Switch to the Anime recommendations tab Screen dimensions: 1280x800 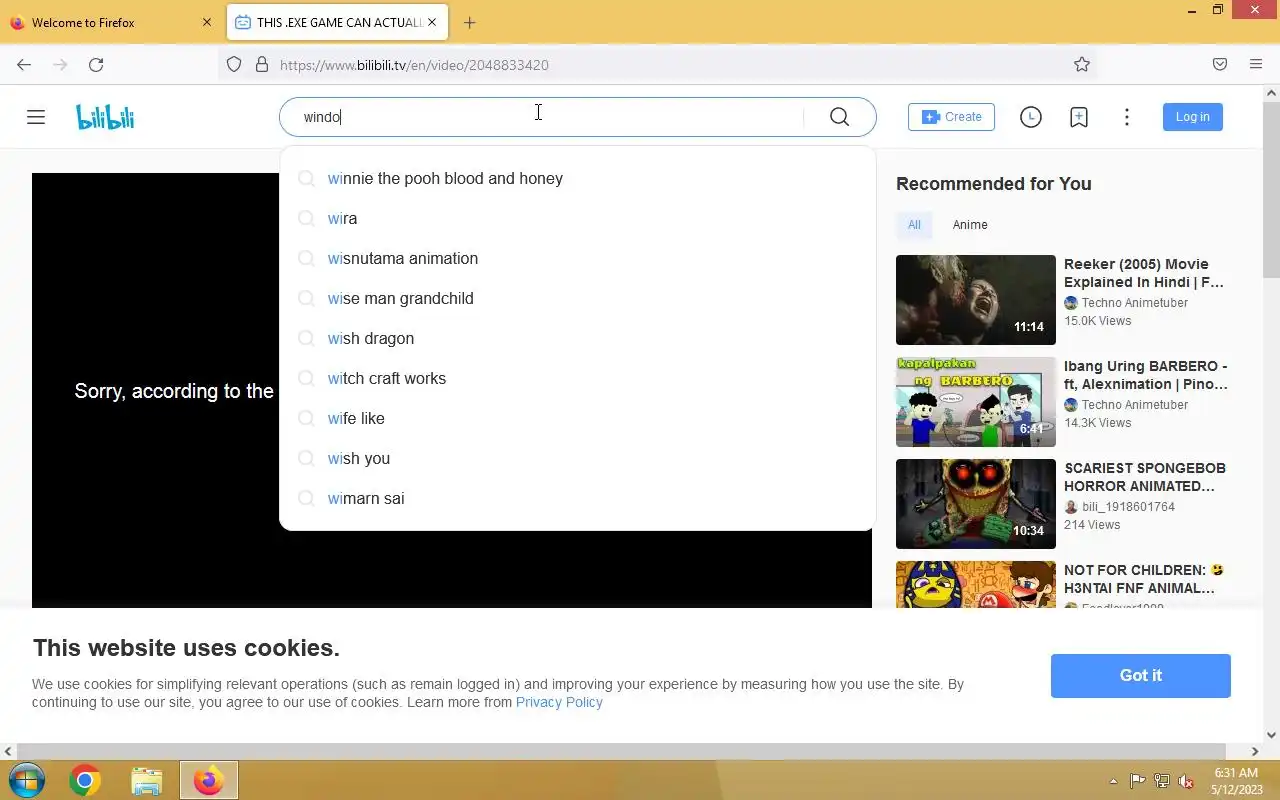(970, 225)
